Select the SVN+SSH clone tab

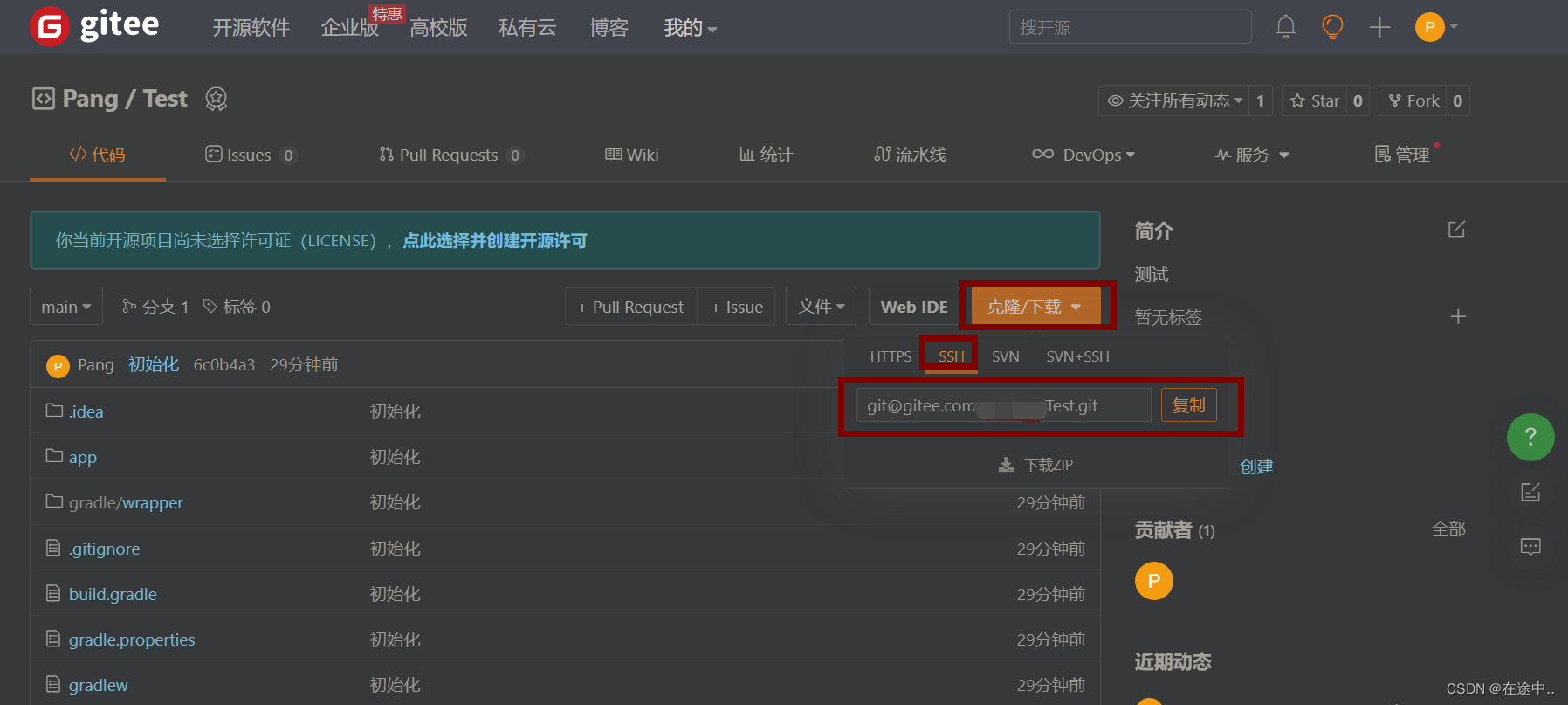pyautogui.click(x=1077, y=356)
